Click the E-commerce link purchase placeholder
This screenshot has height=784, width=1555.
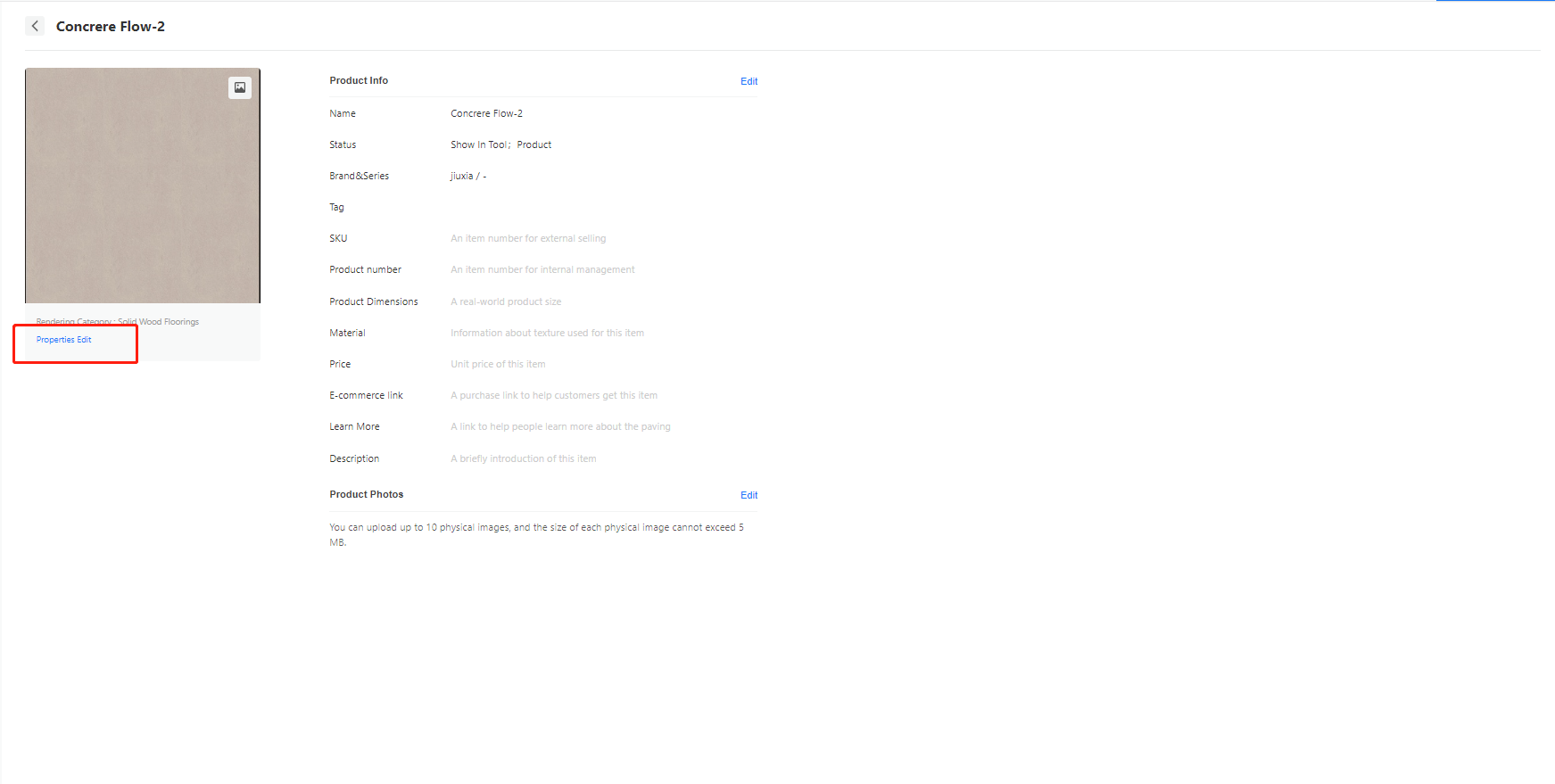(554, 395)
